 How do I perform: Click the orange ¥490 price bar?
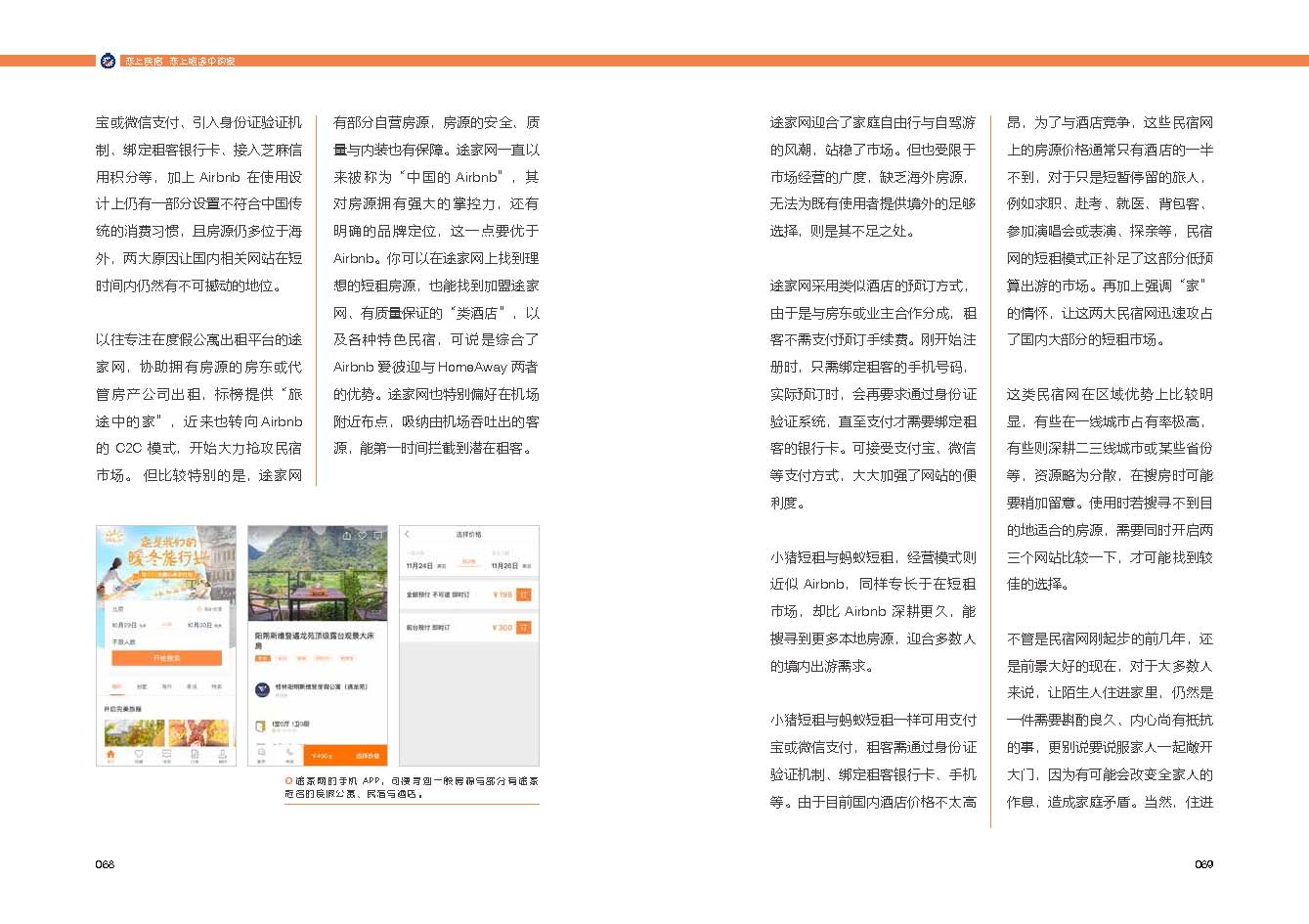click(x=324, y=755)
